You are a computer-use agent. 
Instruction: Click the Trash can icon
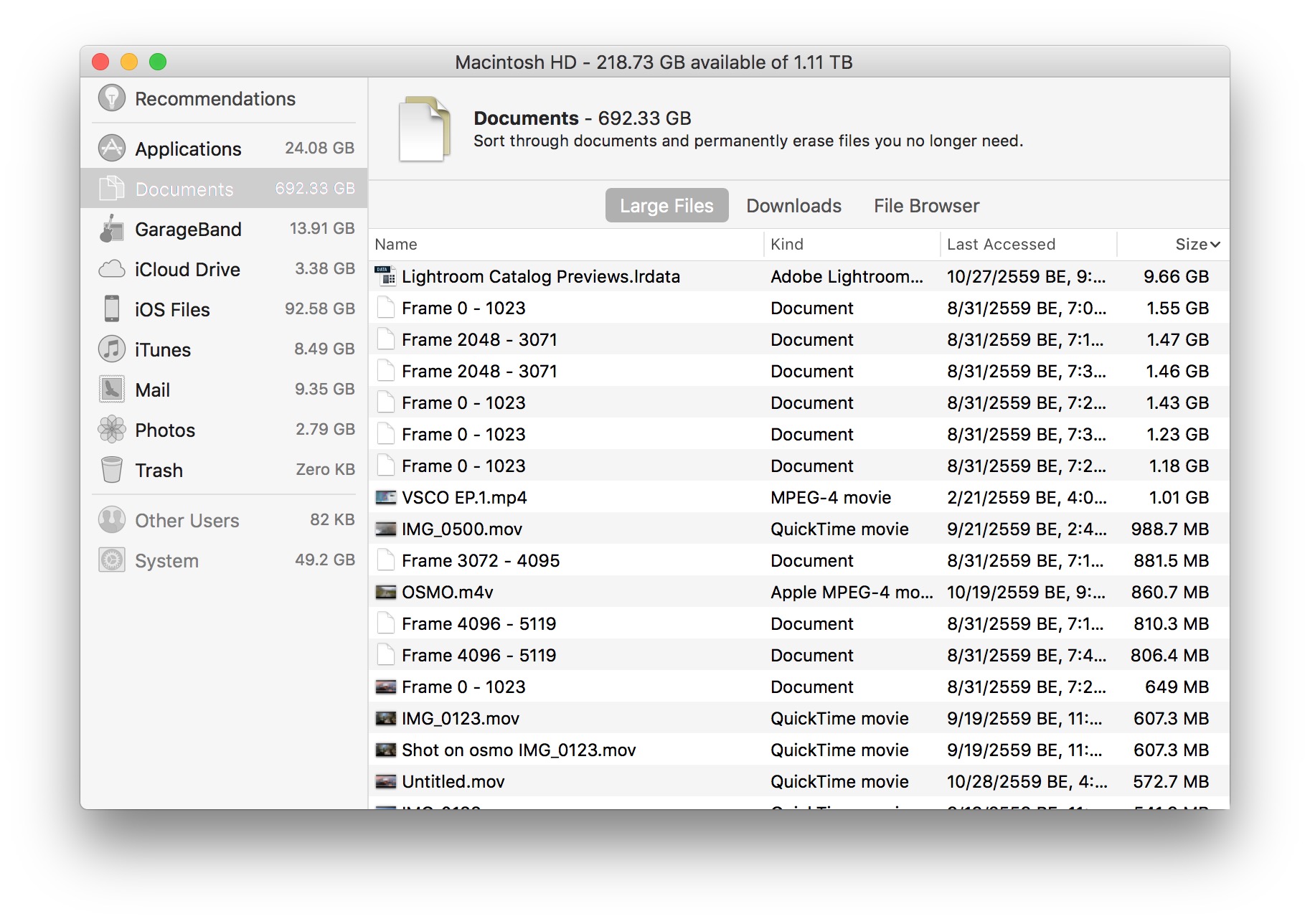coord(111,470)
